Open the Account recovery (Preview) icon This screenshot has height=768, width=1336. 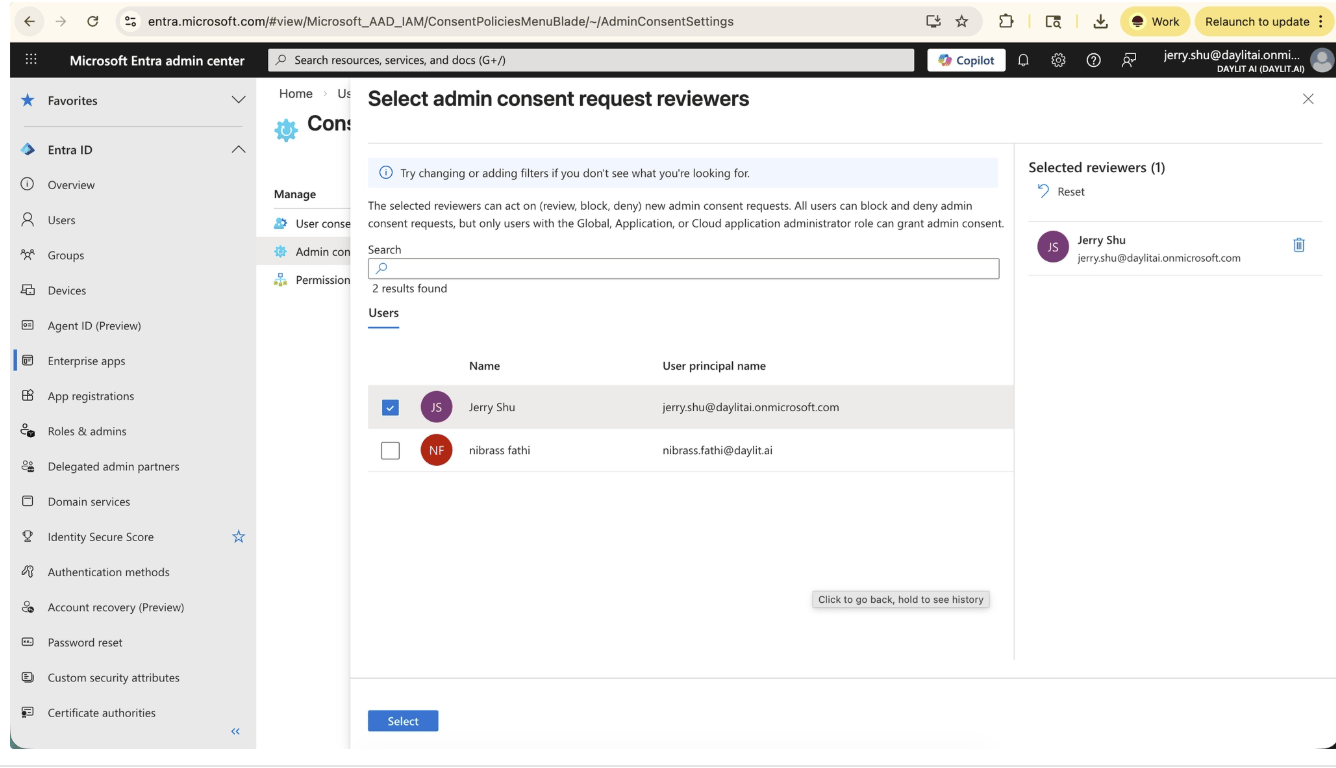coord(28,607)
